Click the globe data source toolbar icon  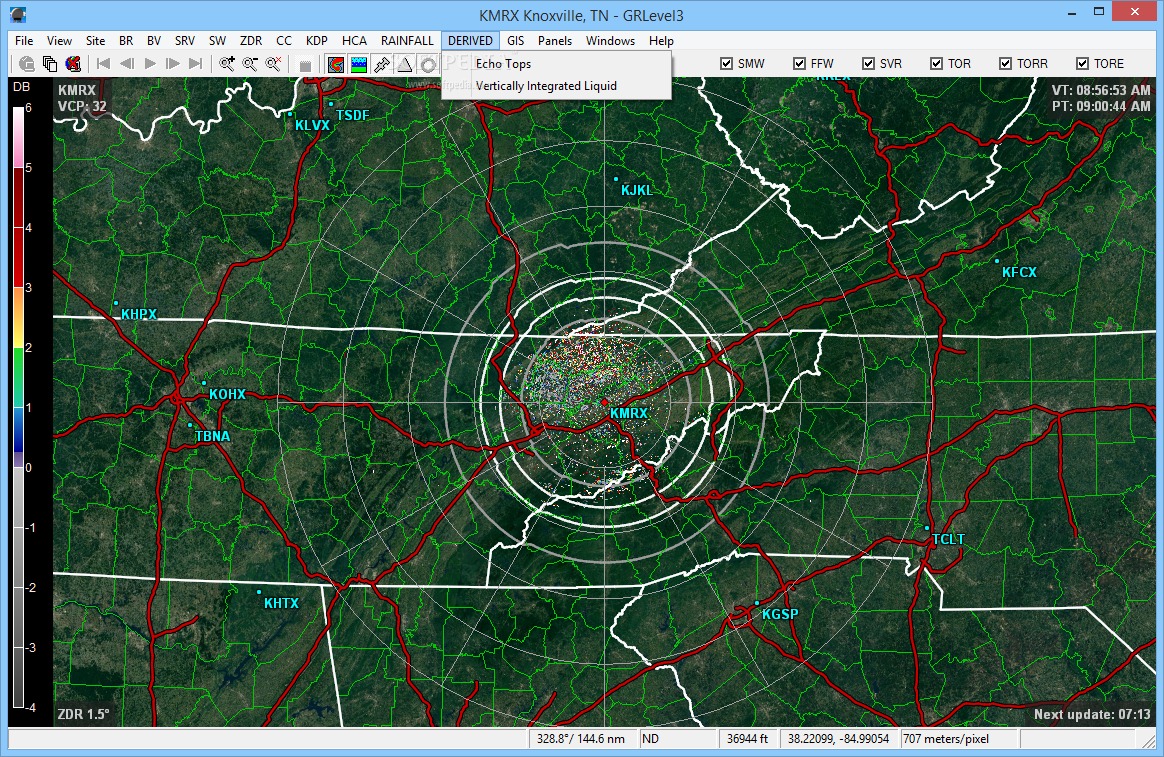tap(27, 64)
